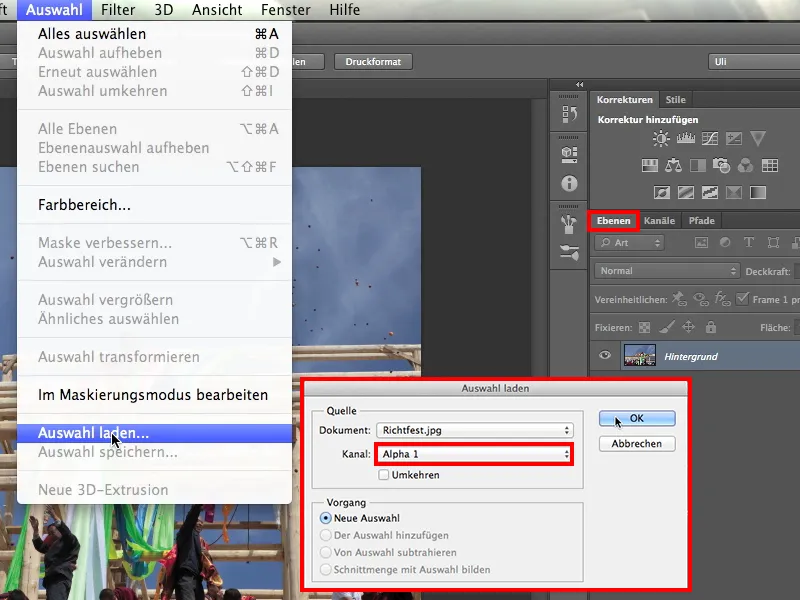800x600 pixels.
Task: Select the Neue Auswahl radio button
Action: (x=325, y=518)
